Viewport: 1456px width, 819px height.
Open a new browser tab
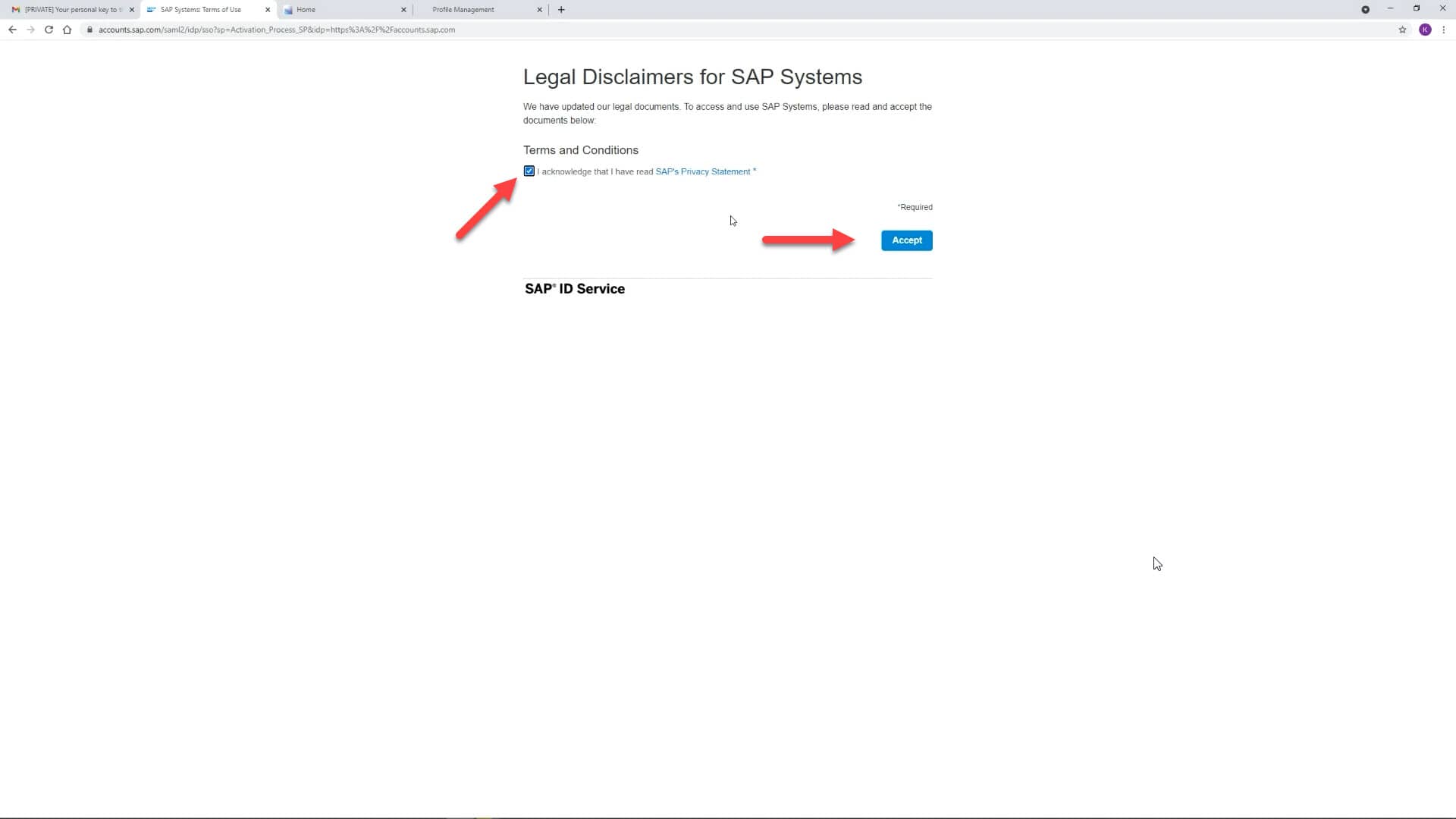[561, 10]
